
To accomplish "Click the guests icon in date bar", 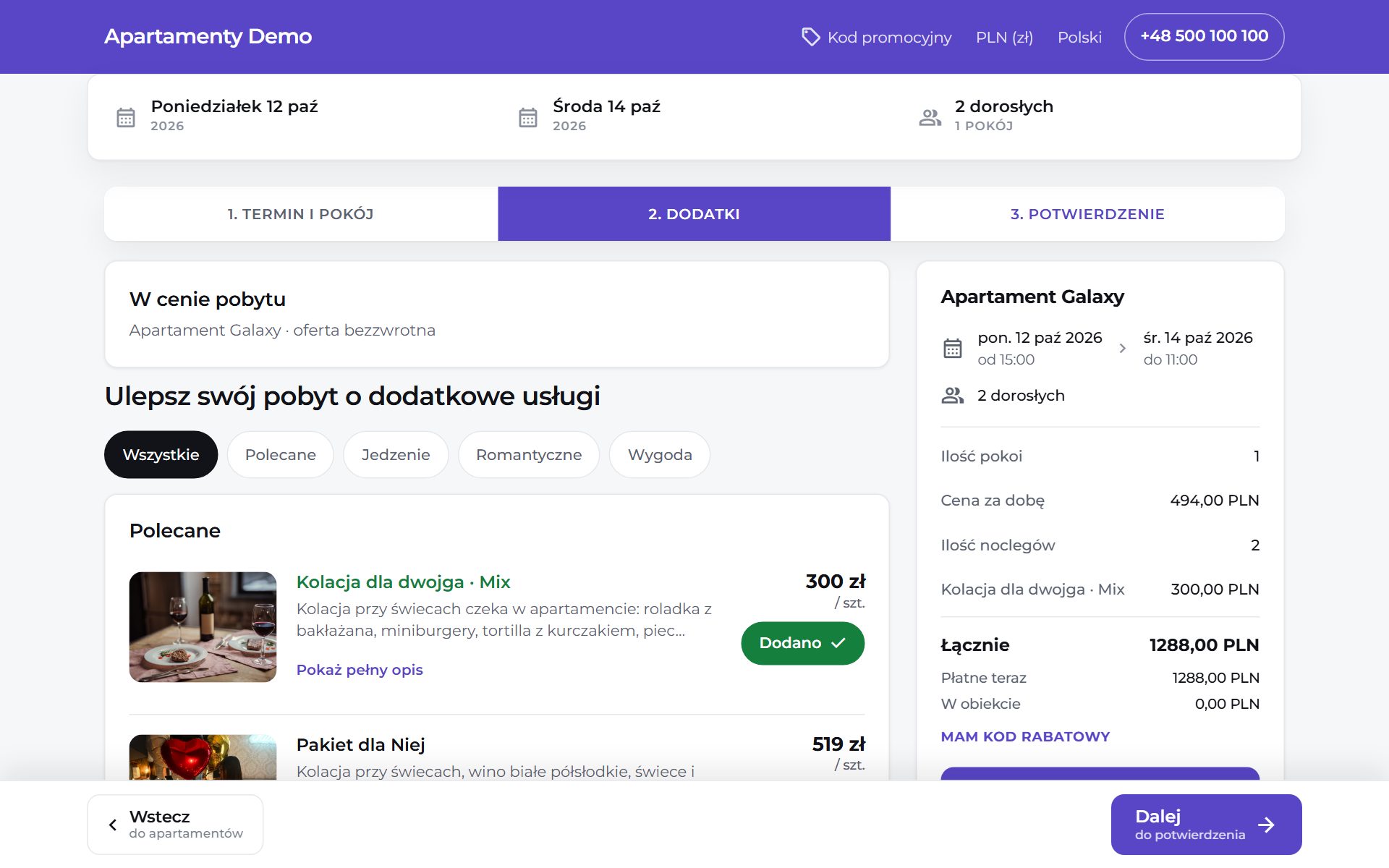I will 930,117.
